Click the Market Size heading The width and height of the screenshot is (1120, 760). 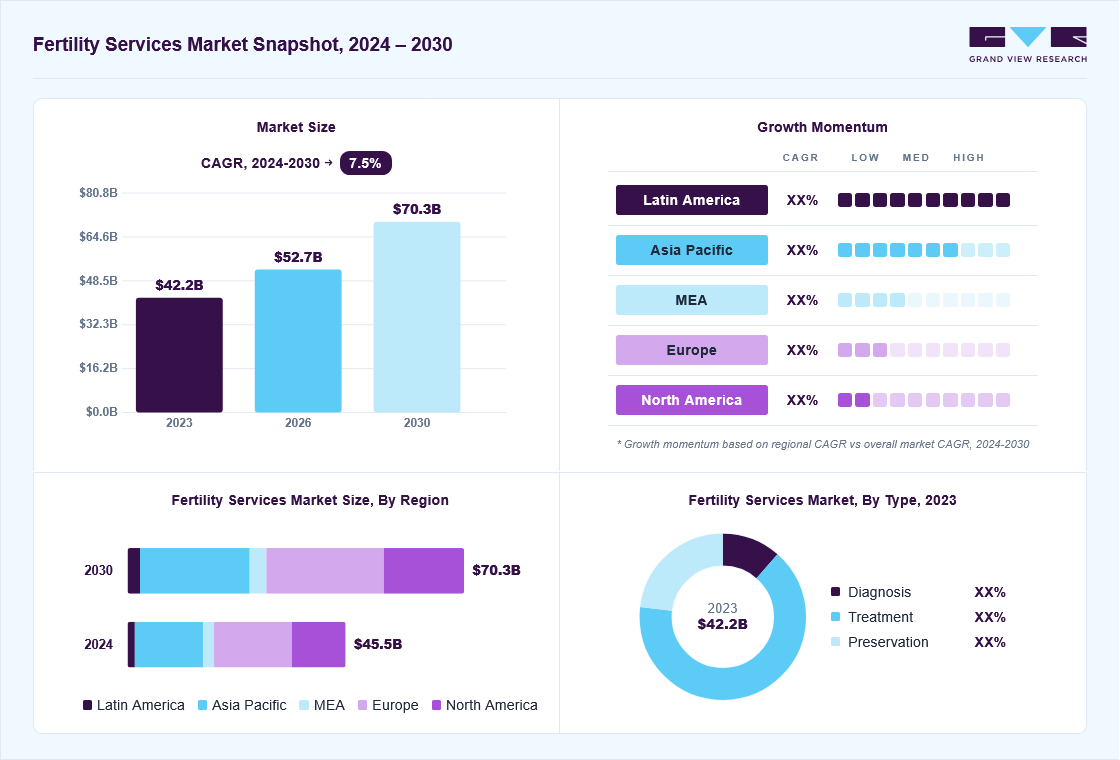pyautogui.click(x=296, y=127)
